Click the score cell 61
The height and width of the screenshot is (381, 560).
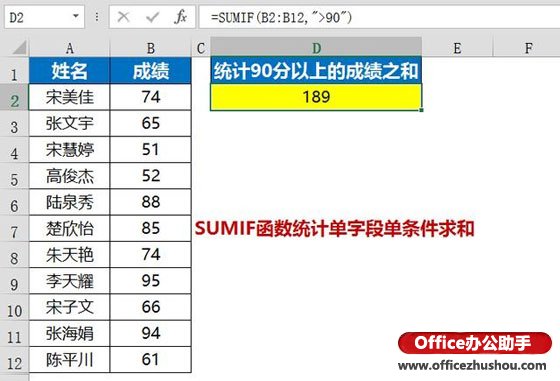click(151, 360)
